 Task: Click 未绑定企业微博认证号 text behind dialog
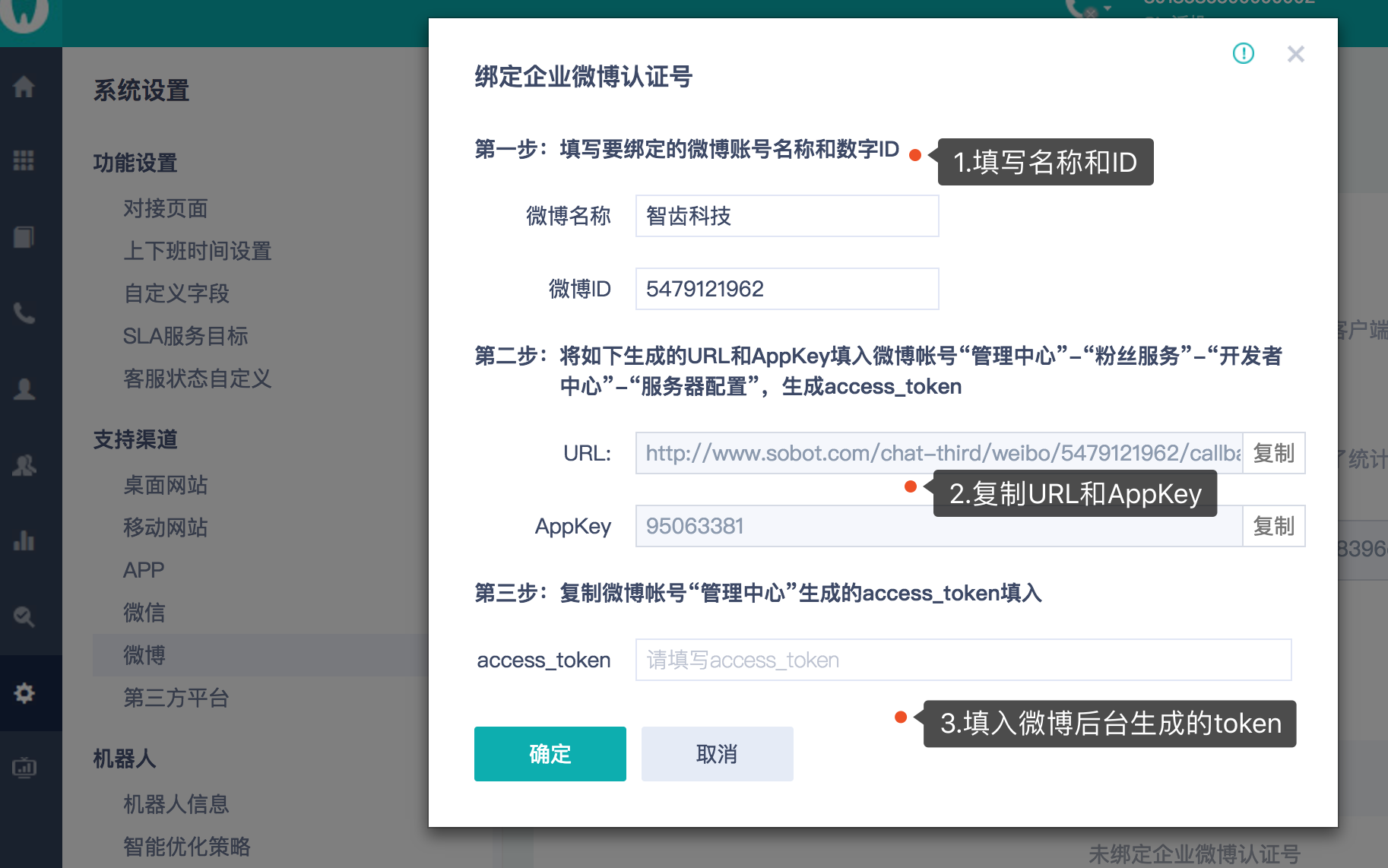[x=1194, y=854]
